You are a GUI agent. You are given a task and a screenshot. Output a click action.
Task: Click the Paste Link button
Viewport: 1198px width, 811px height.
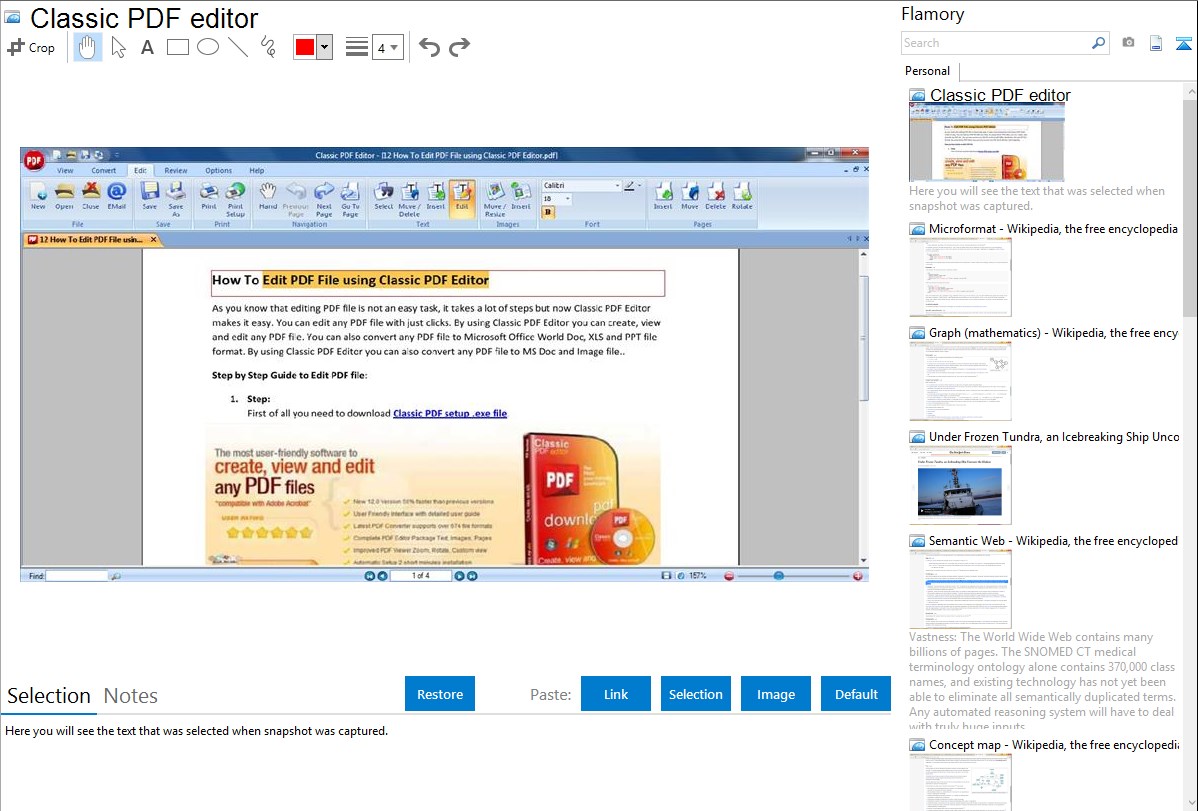(616, 694)
